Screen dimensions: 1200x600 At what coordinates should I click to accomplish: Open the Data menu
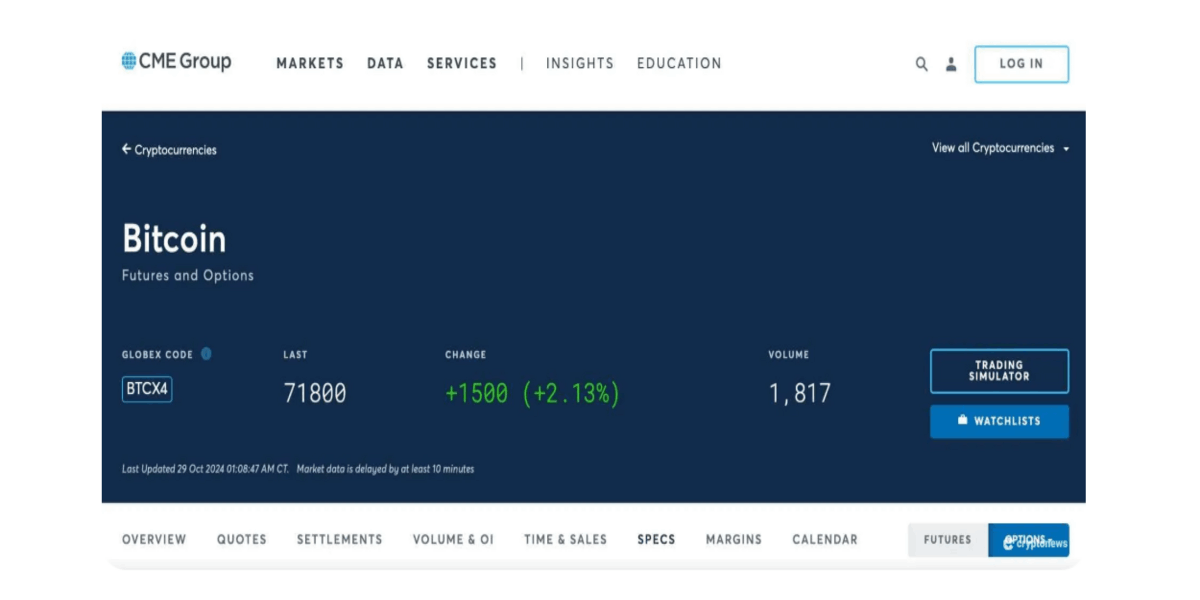[385, 63]
